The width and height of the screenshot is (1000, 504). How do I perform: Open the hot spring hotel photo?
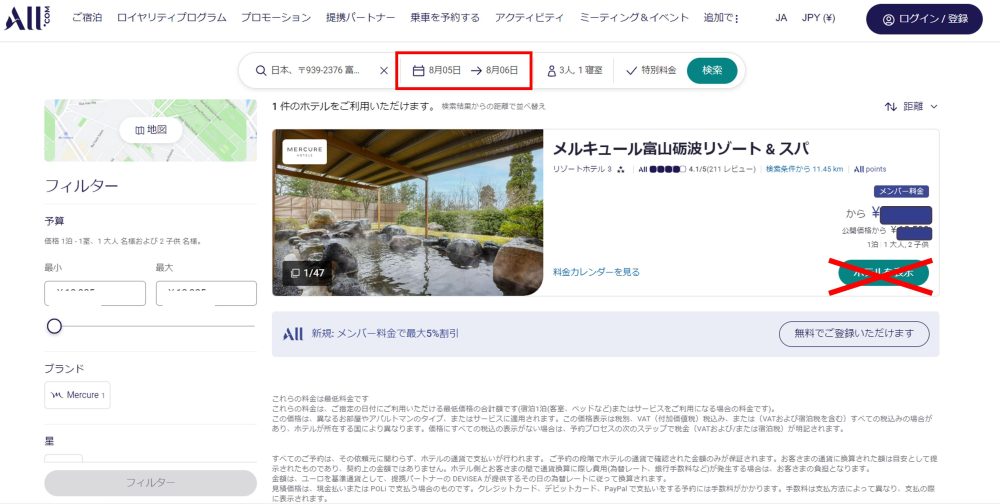point(408,213)
